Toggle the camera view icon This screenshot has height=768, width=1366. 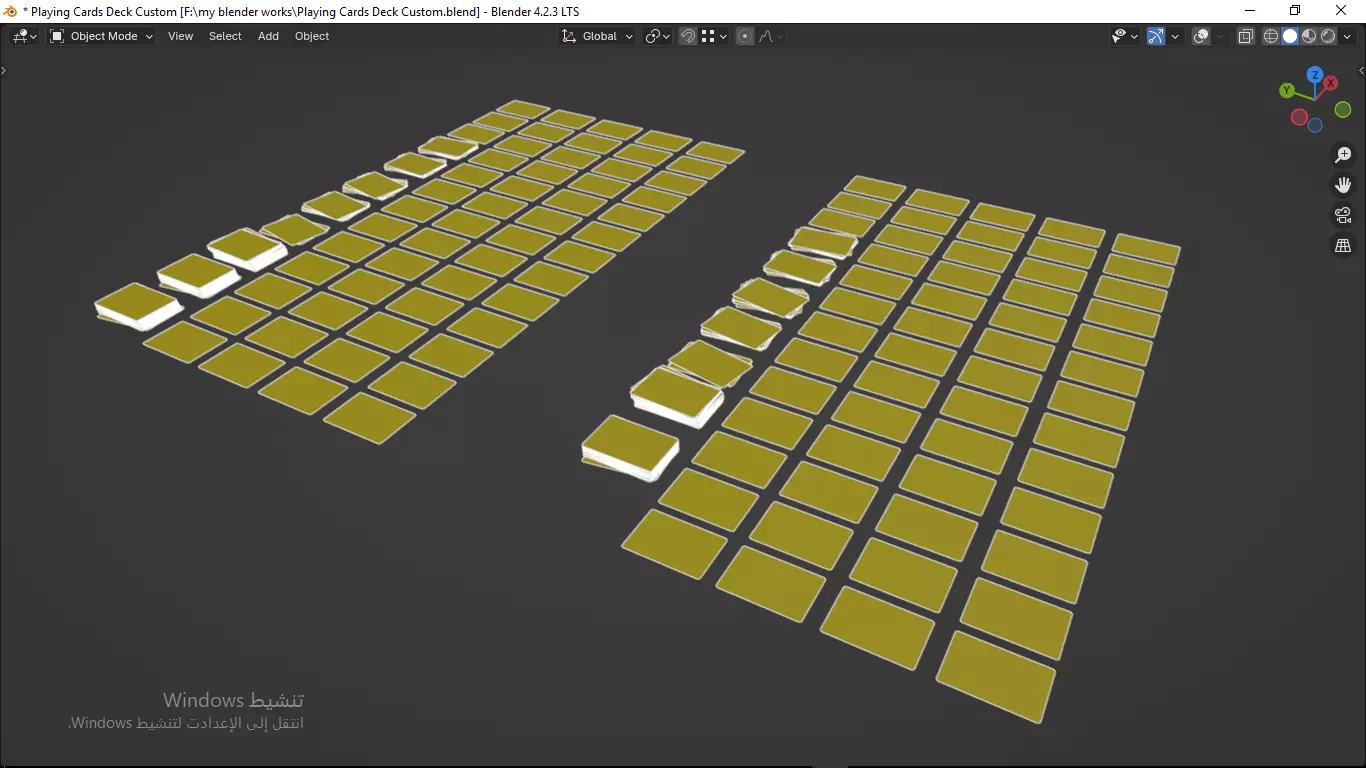click(1343, 215)
